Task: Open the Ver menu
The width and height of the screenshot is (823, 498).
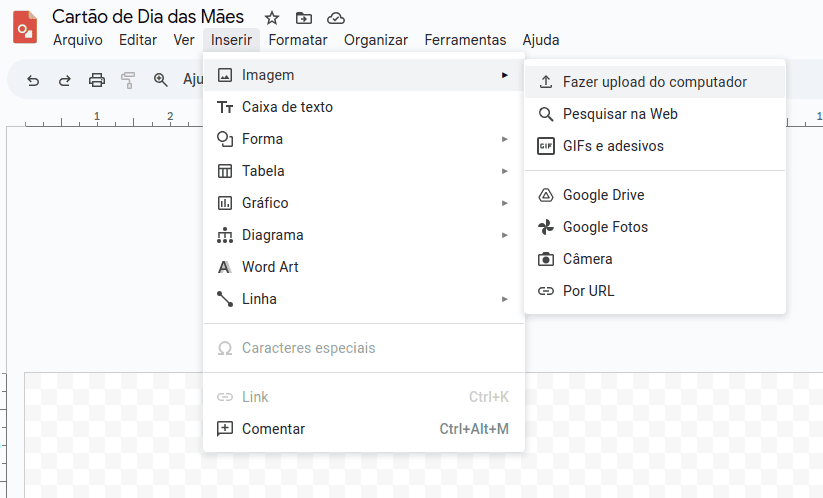Action: 184,40
